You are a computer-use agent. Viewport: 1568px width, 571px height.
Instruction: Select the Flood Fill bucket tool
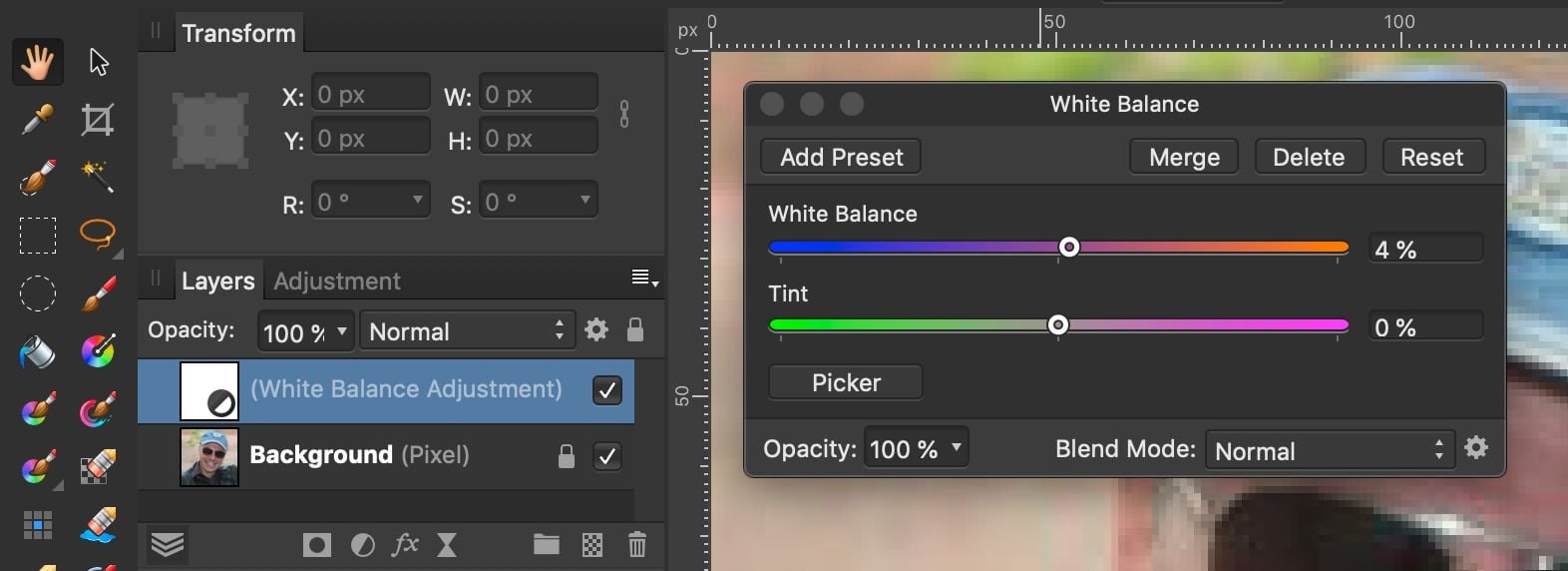pos(37,351)
